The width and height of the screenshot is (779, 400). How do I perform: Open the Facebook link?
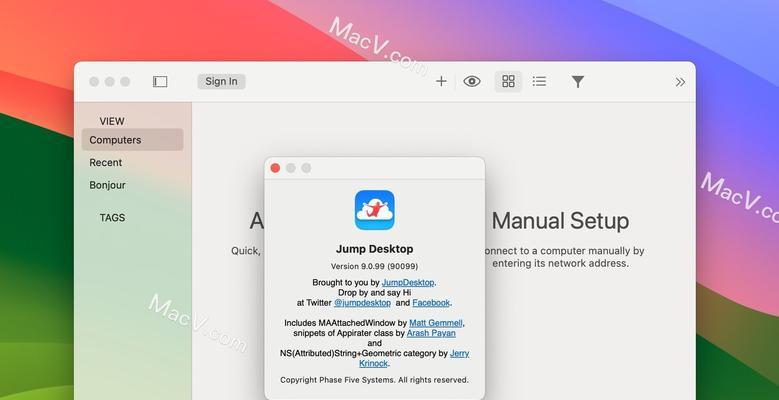point(431,303)
